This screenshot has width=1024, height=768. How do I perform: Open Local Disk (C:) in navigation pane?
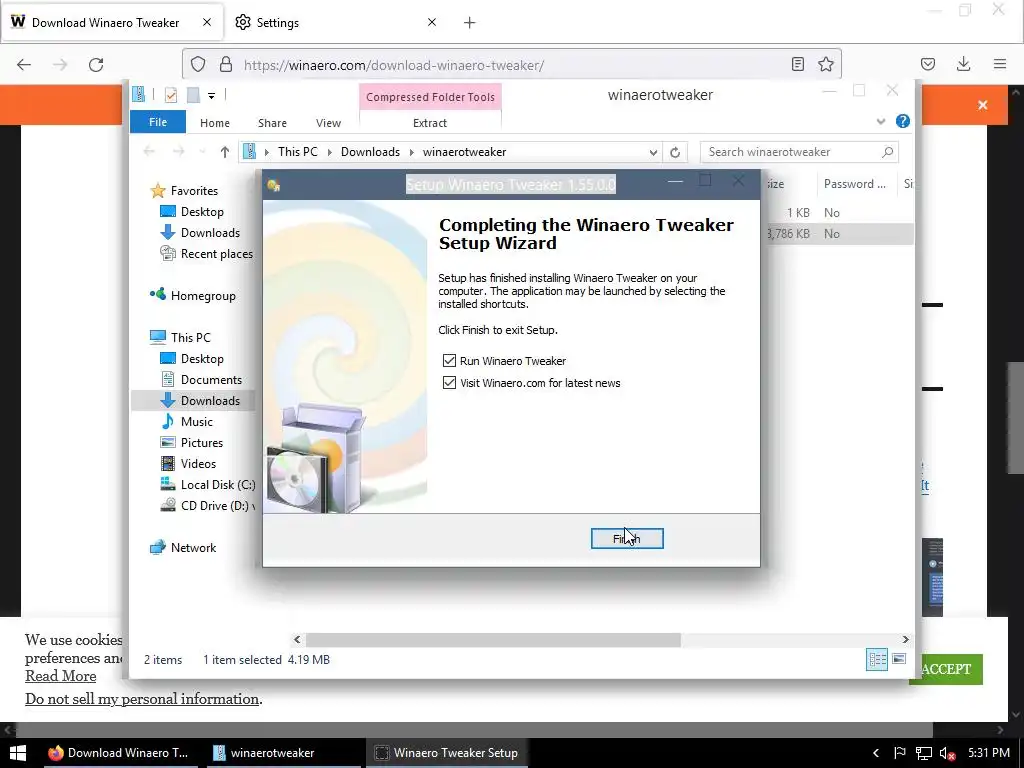(x=217, y=485)
